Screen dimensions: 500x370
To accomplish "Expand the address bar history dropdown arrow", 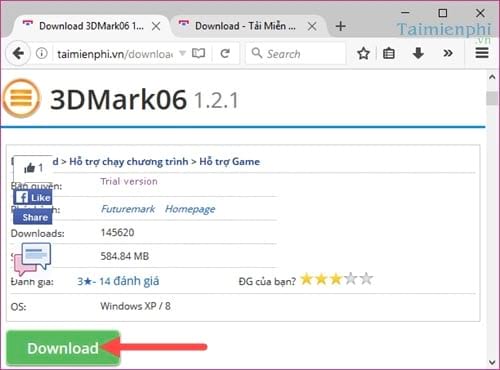I will [182, 53].
